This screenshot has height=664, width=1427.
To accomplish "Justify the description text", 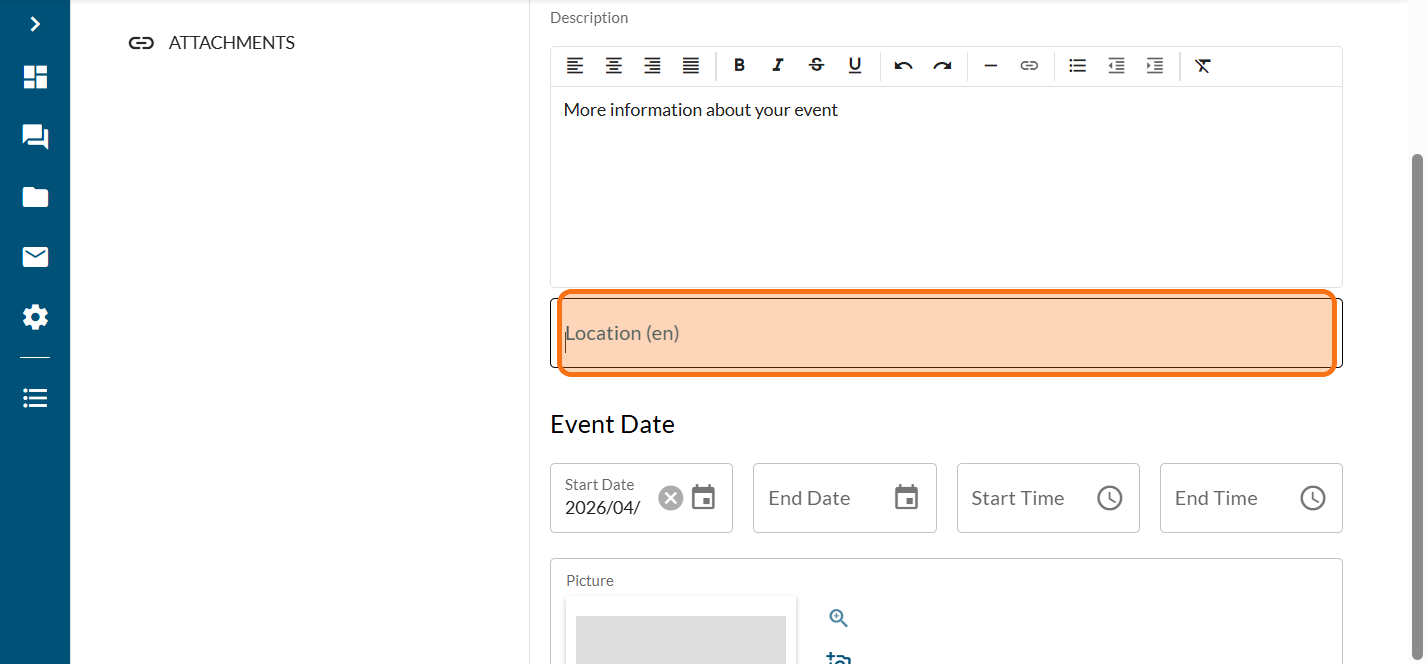I will (x=690, y=66).
